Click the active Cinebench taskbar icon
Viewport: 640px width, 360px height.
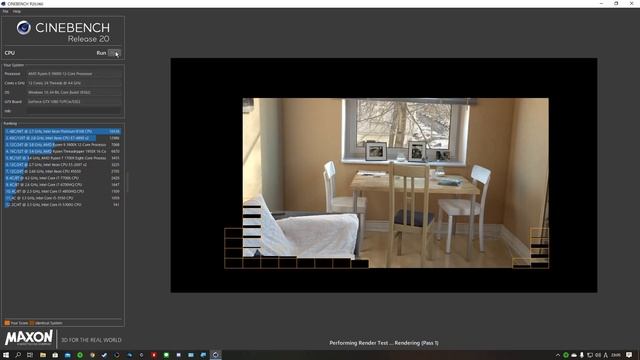point(216,355)
